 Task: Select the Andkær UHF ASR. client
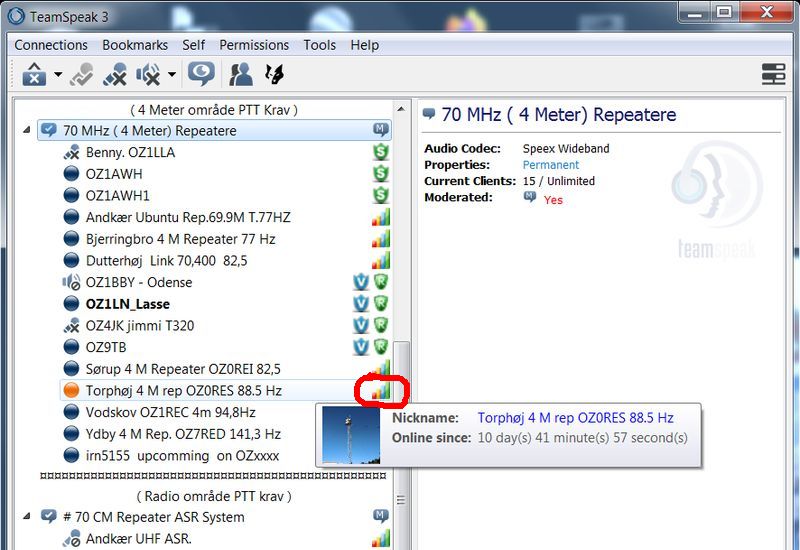138,539
